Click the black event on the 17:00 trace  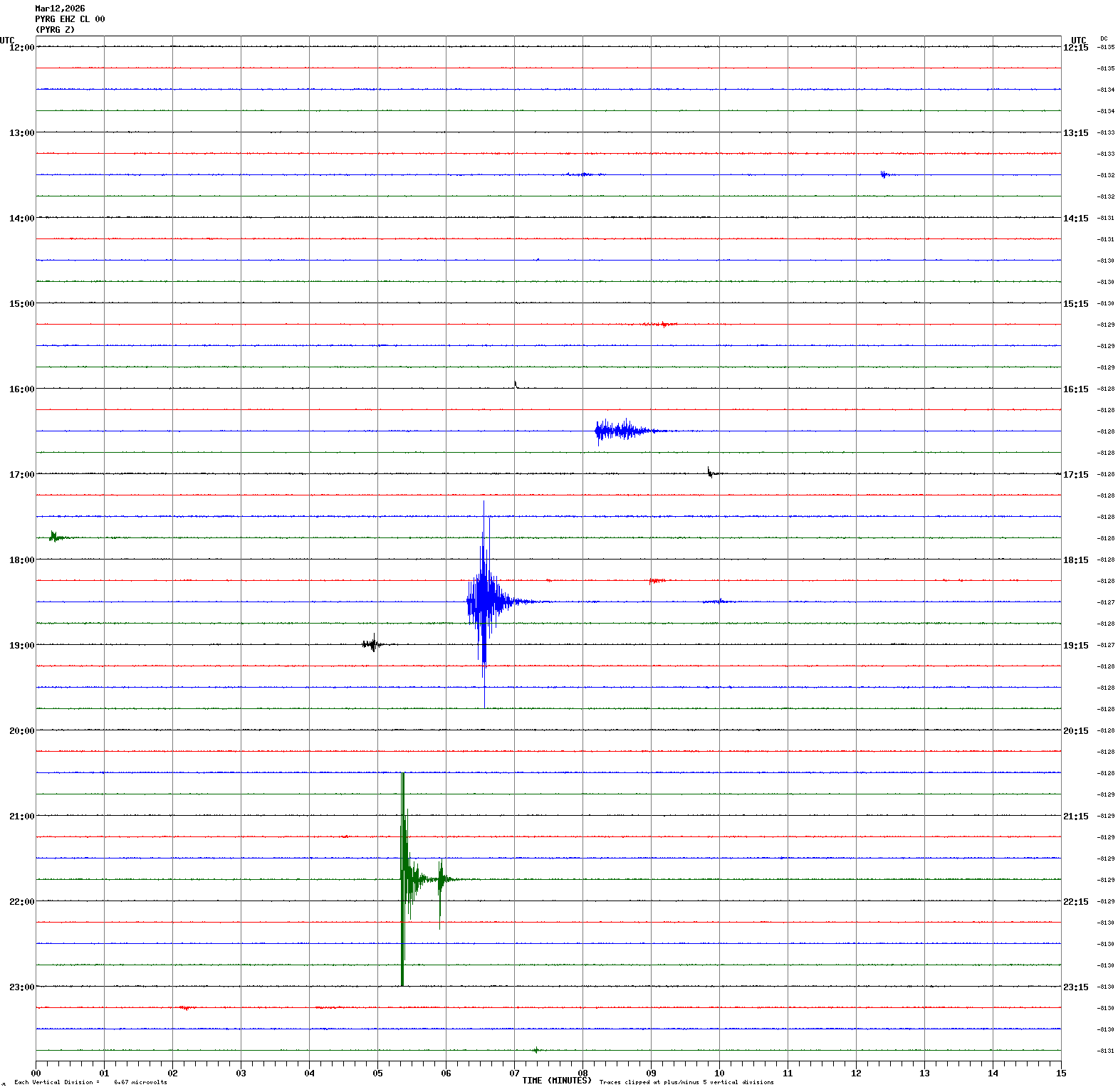(x=710, y=473)
